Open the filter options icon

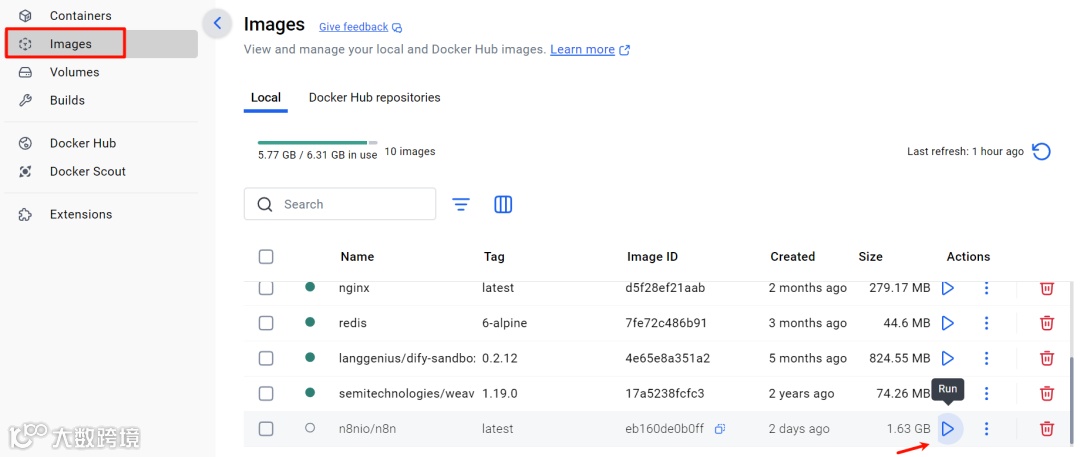[x=461, y=204]
